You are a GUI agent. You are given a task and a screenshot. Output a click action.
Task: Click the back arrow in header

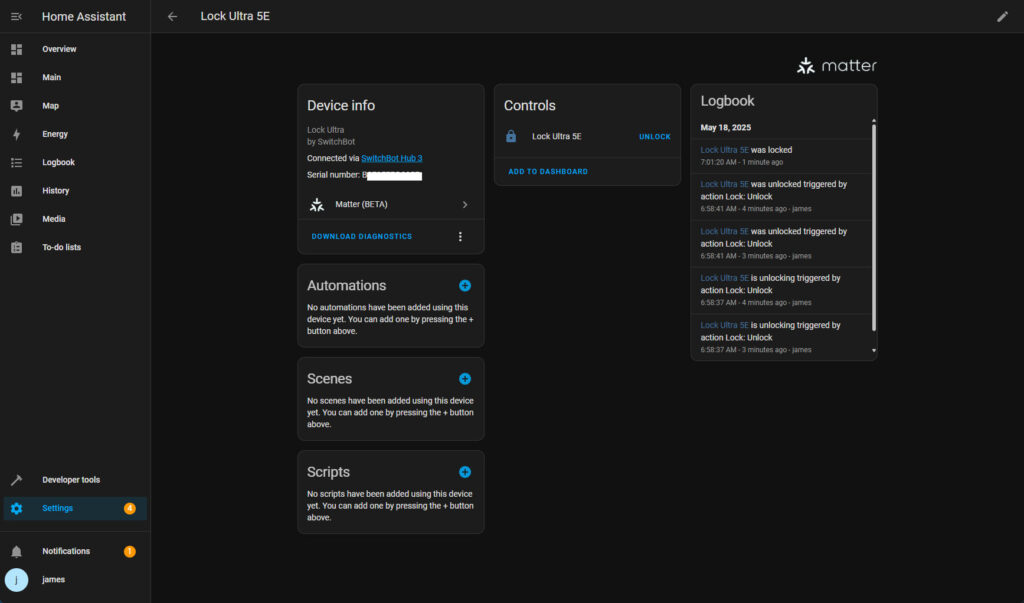[173, 16]
